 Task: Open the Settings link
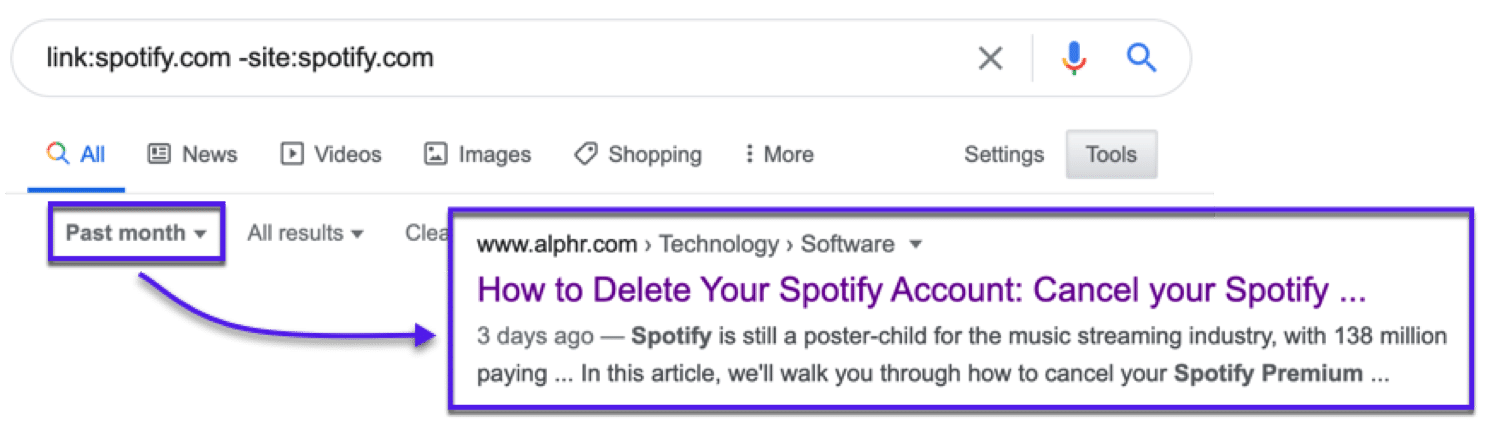1003,154
